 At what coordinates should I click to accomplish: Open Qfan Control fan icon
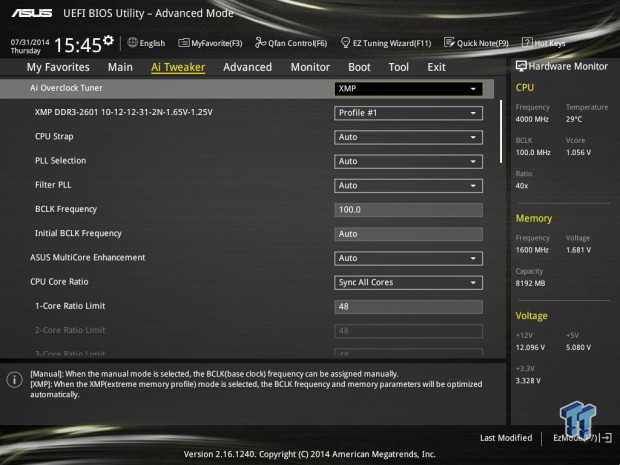pos(260,42)
